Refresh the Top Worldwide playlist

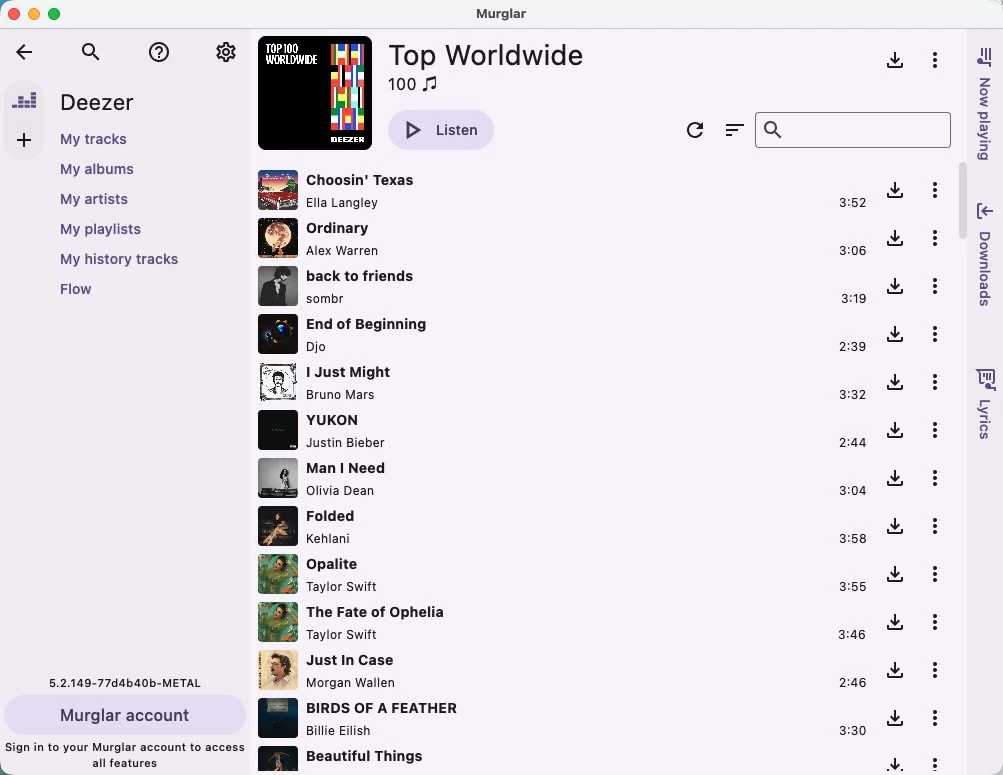pyautogui.click(x=695, y=130)
